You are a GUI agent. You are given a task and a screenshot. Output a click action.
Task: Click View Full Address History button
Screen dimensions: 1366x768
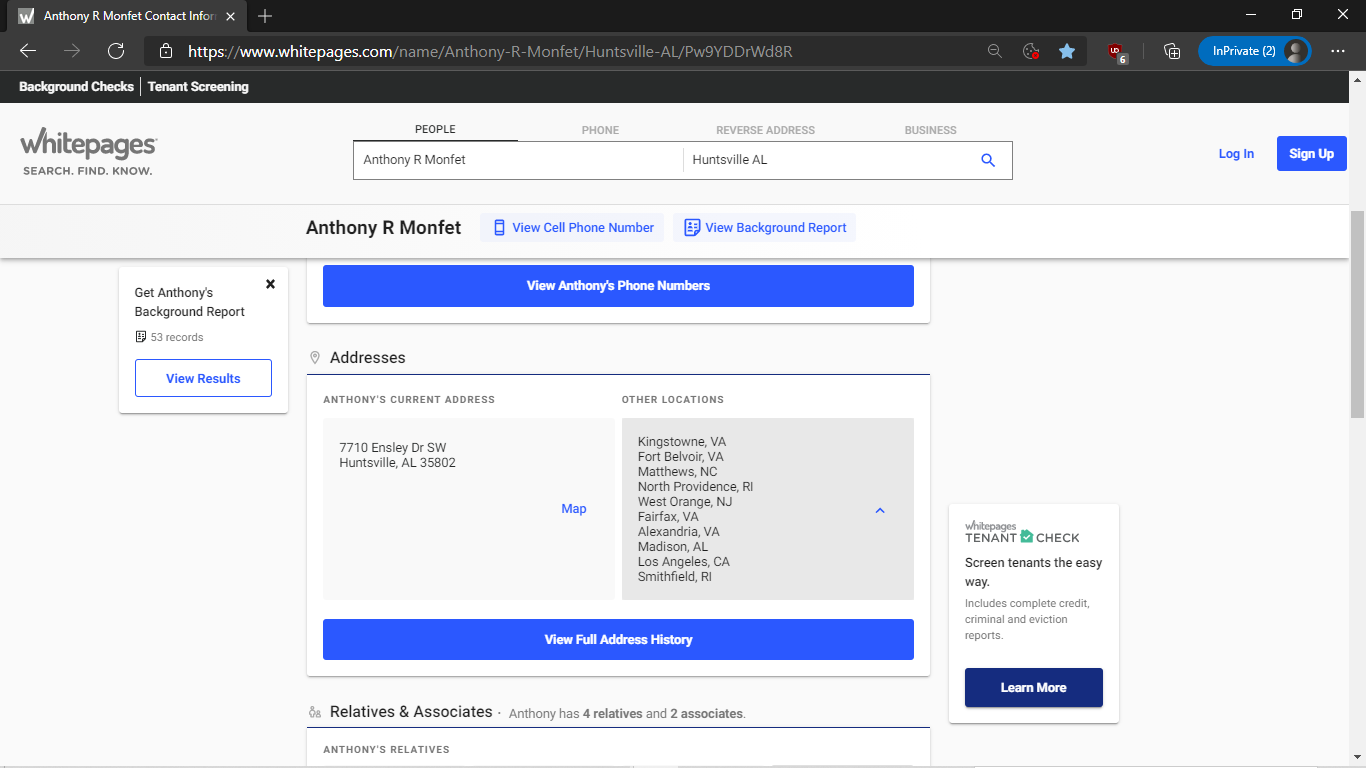618,640
